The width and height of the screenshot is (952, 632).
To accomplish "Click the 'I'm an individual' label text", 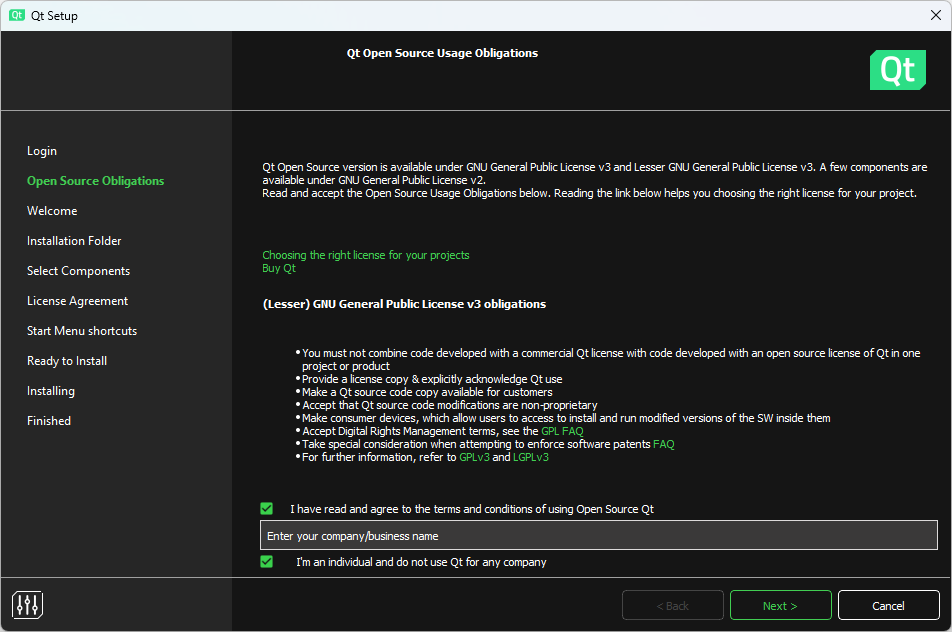I will click(x=421, y=562).
